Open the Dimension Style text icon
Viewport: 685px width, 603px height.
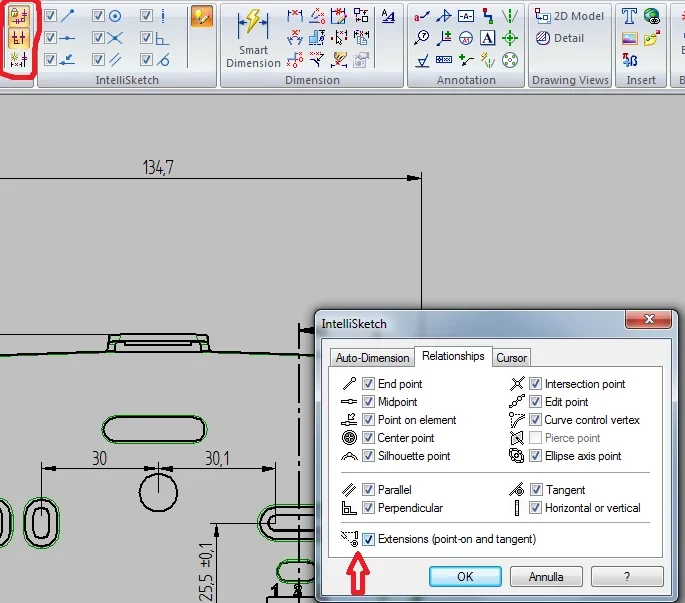pyautogui.click(x=387, y=16)
